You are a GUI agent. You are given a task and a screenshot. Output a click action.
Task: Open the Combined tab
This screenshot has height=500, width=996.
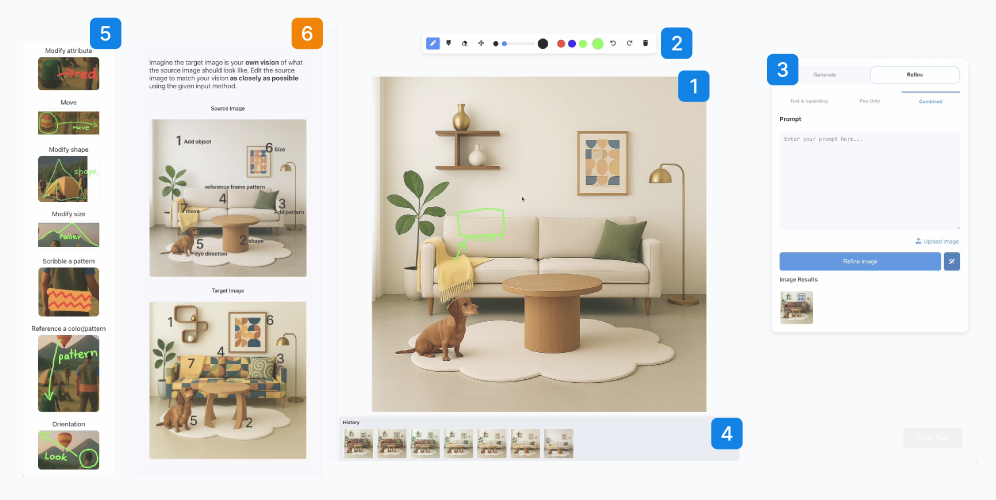pyautogui.click(x=931, y=101)
